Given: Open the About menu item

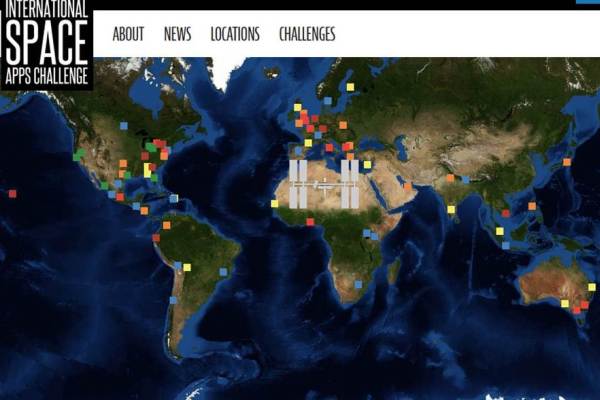Looking at the screenshot, I should point(128,34).
